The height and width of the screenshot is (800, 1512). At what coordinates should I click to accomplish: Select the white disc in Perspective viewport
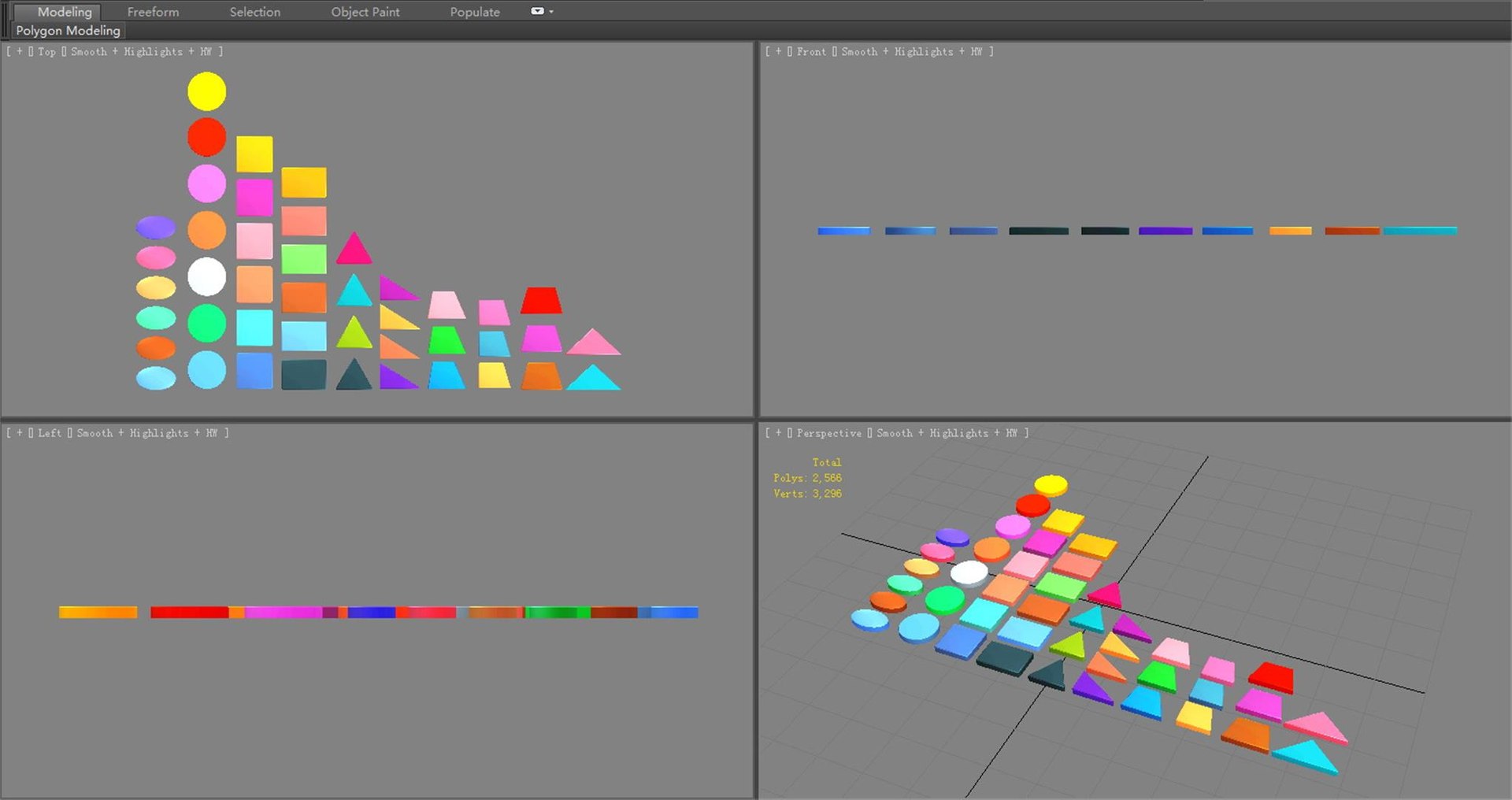click(969, 572)
